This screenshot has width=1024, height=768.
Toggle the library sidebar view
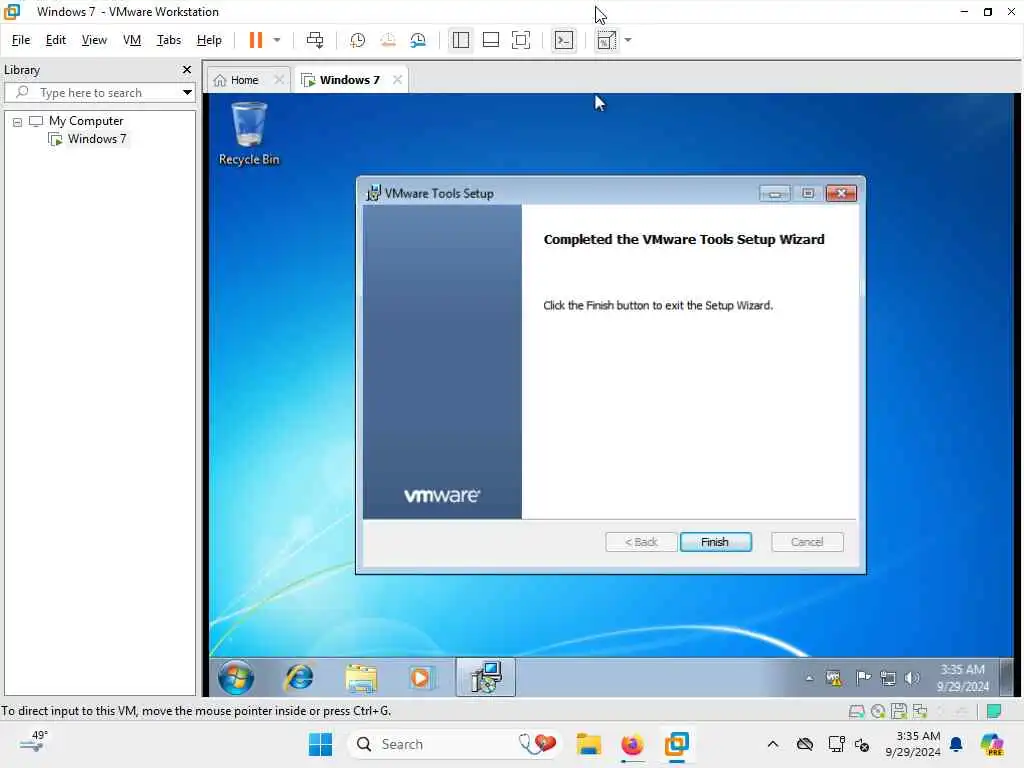pyautogui.click(x=460, y=40)
